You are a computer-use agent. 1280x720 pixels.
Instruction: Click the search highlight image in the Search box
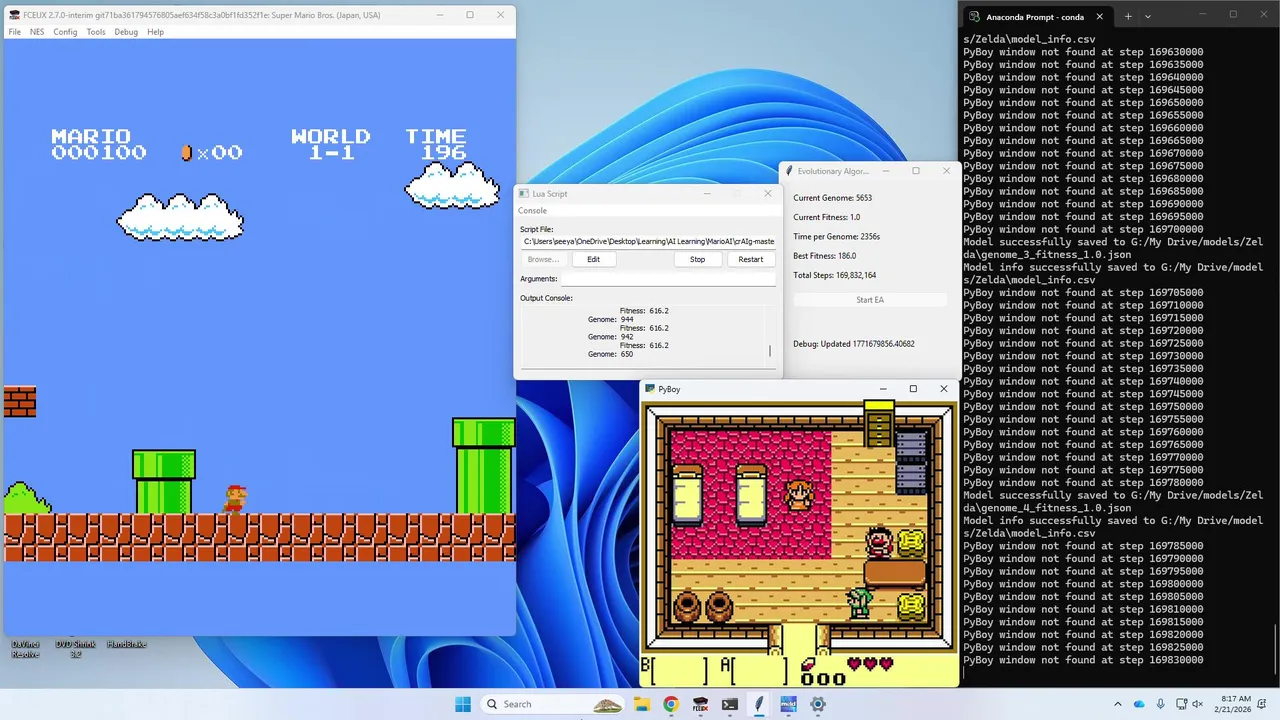click(607, 705)
